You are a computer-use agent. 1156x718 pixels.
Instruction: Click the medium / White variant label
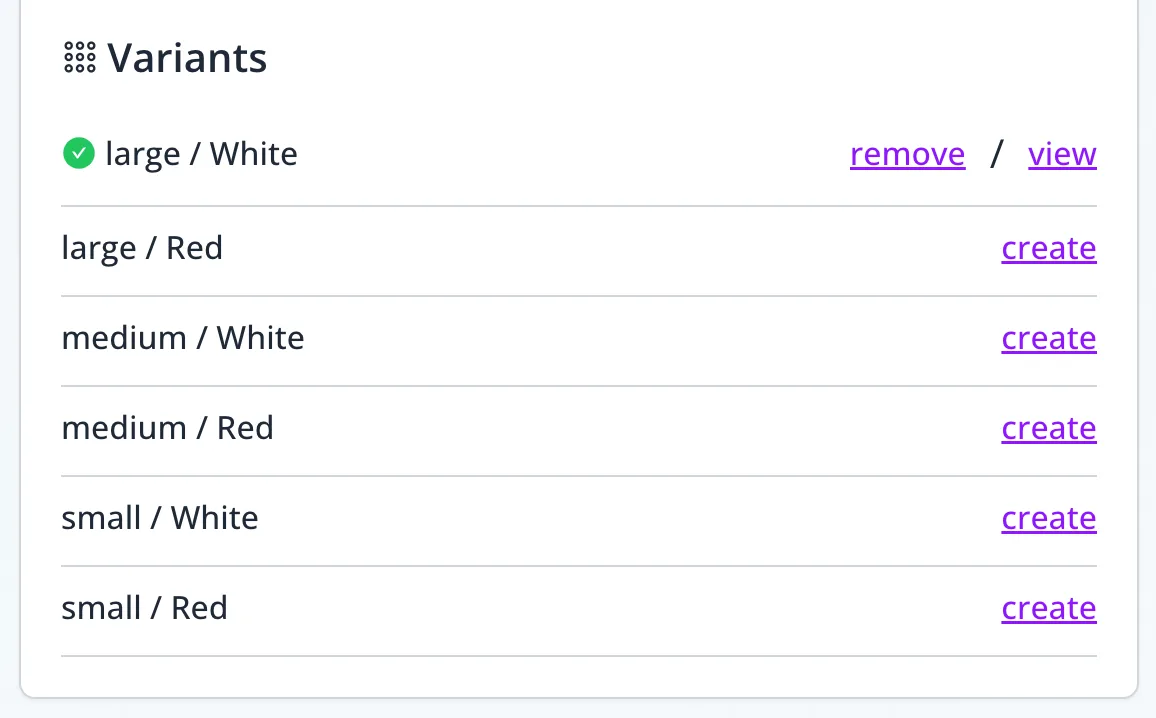click(x=183, y=338)
